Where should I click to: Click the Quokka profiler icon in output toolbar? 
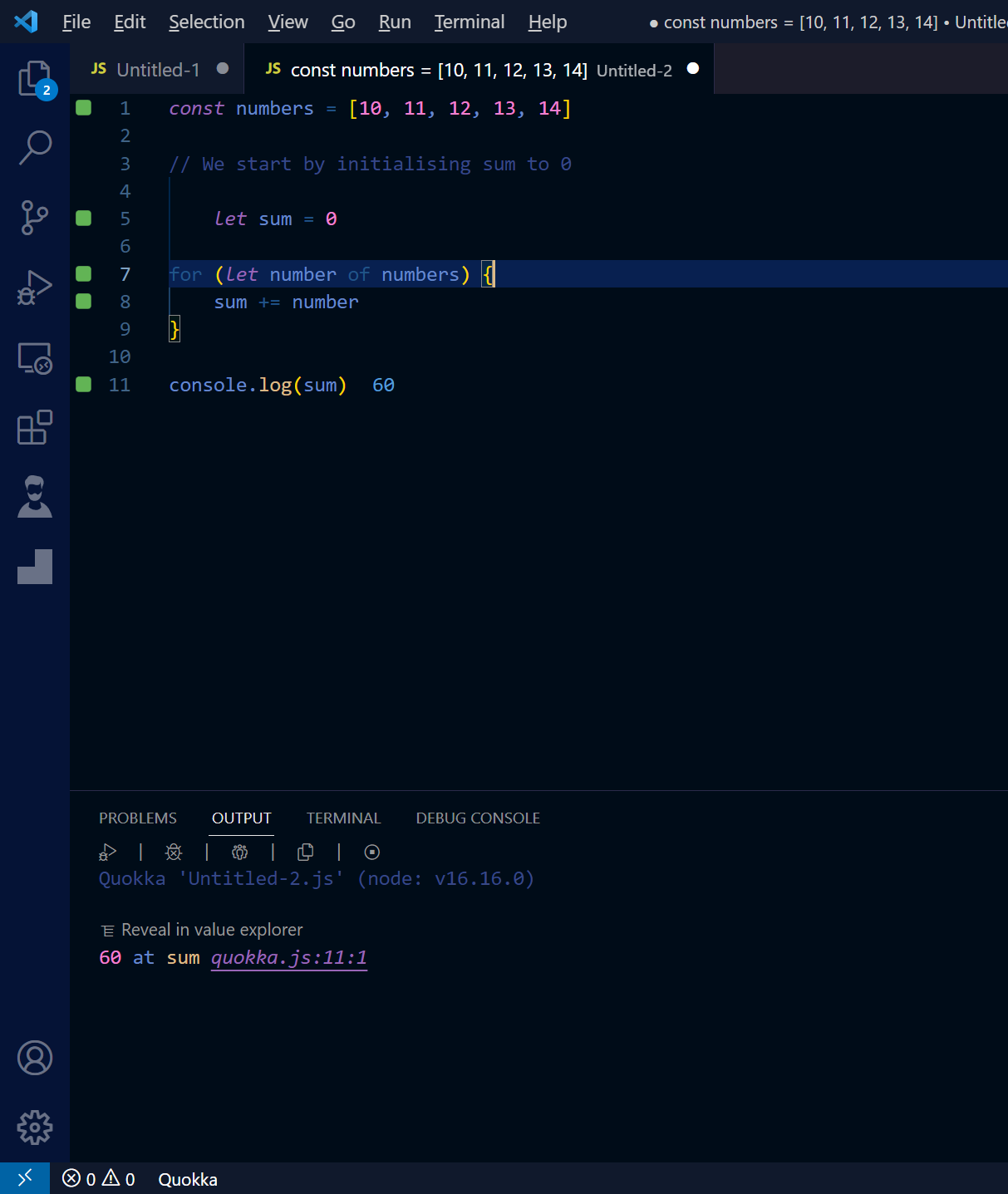[x=239, y=852]
